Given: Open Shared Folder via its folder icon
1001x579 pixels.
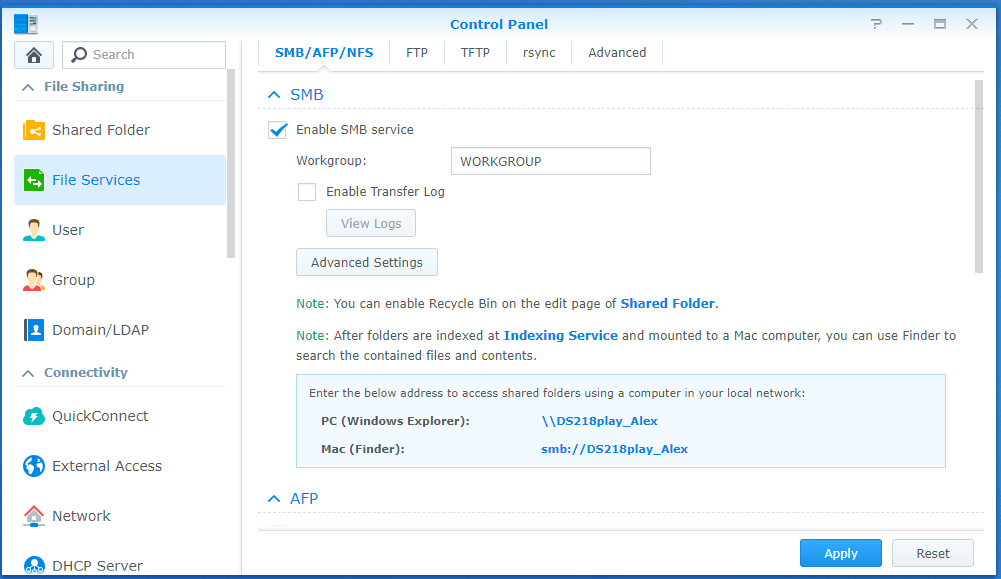Looking at the screenshot, I should (x=34, y=130).
